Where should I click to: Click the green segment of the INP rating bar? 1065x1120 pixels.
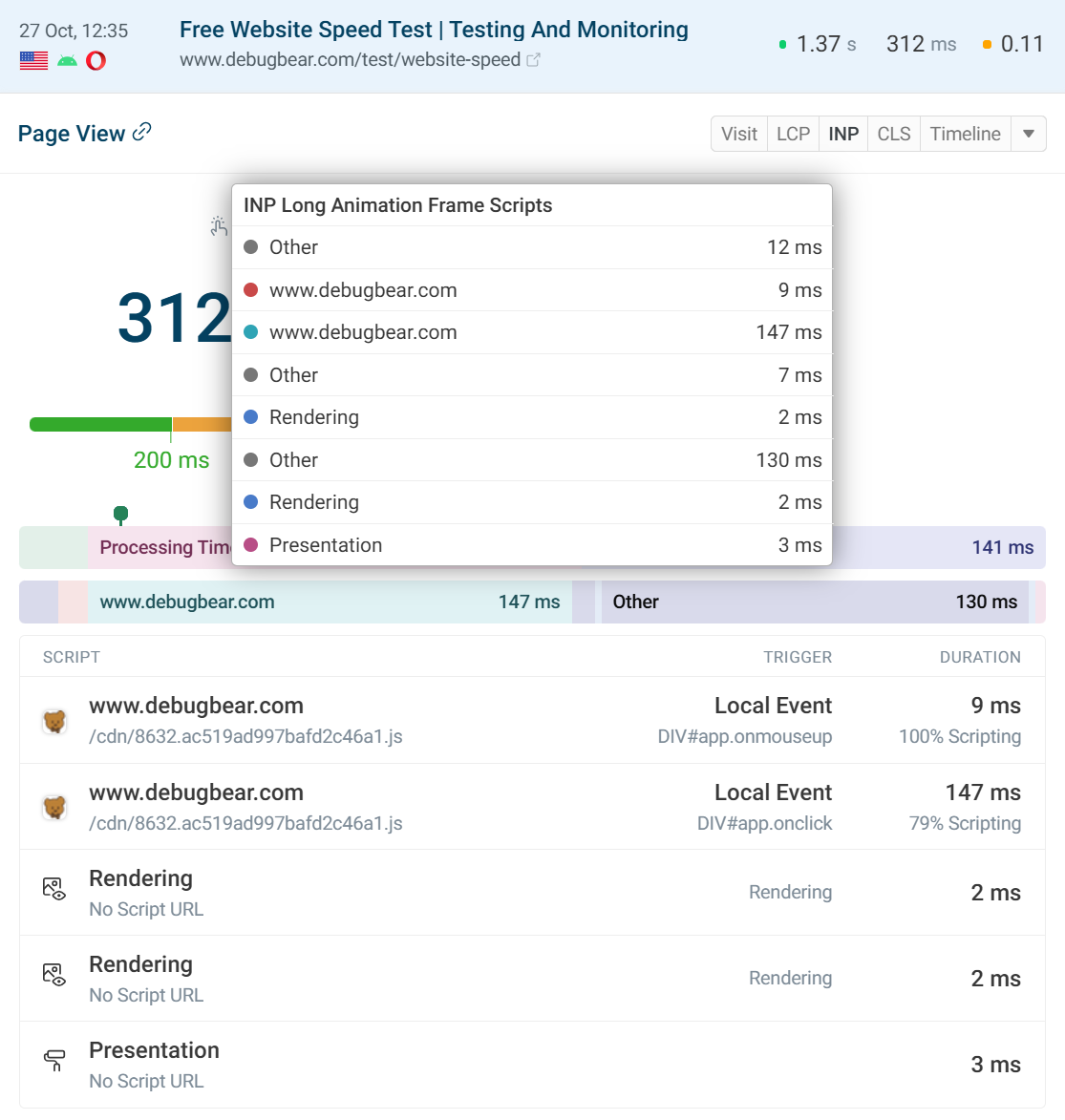[x=100, y=425]
